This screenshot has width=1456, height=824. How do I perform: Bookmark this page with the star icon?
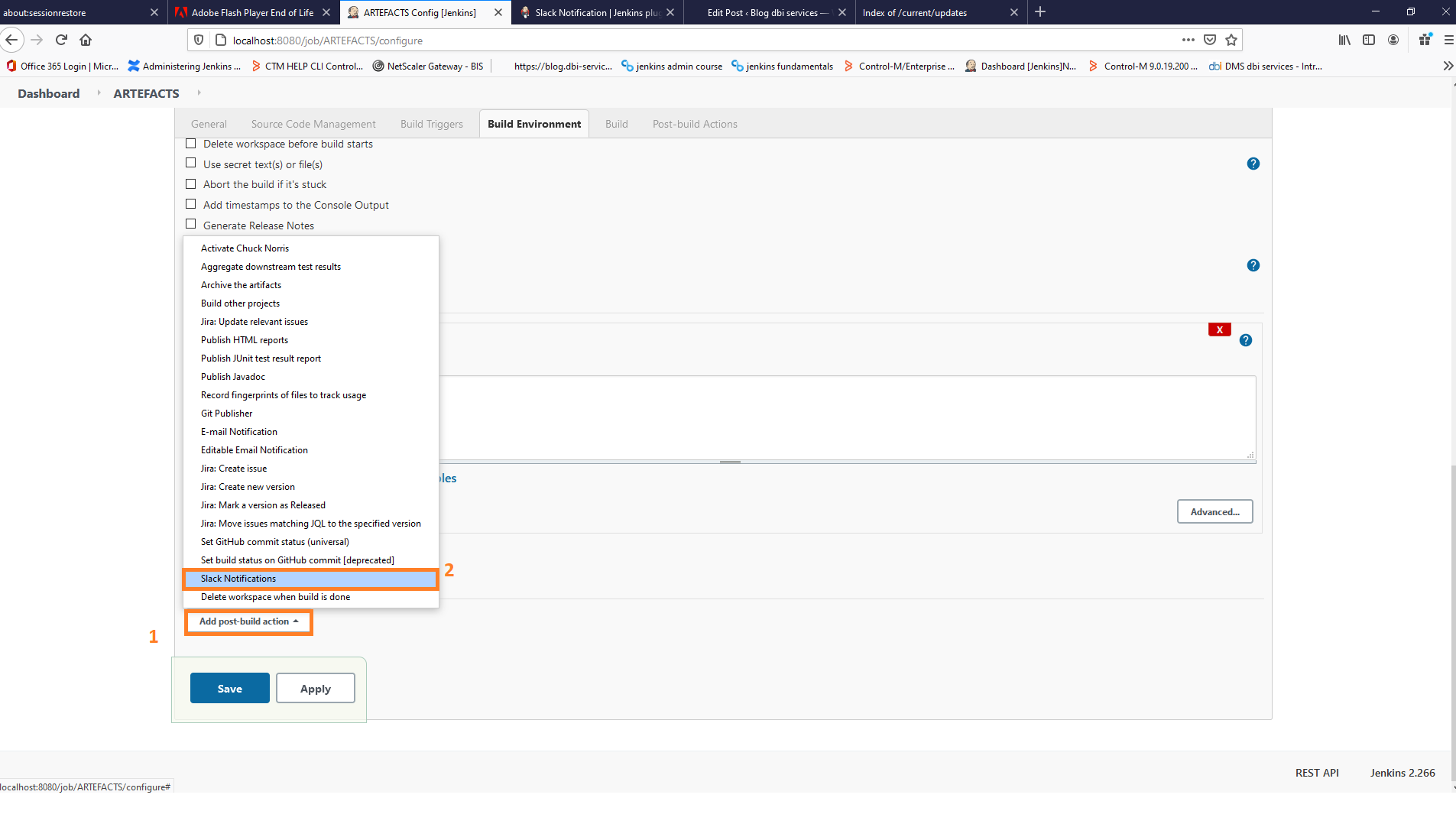point(1231,40)
